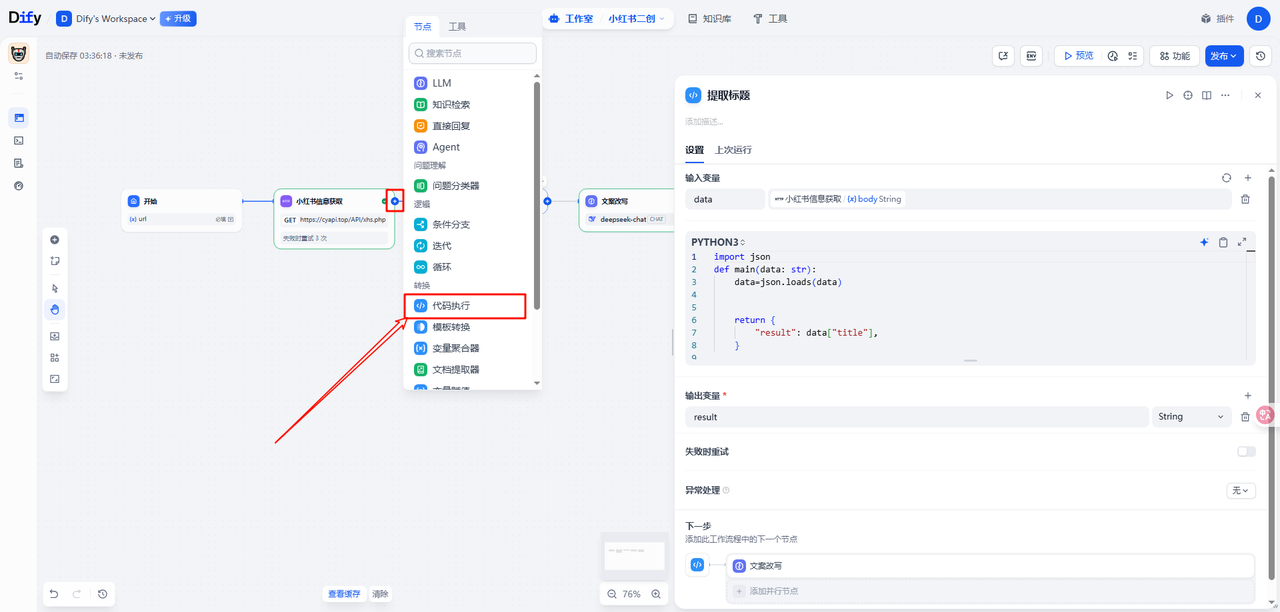This screenshot has height=612, width=1280.
Task: Expand the code editor to fullscreen
Action: 1242,242
